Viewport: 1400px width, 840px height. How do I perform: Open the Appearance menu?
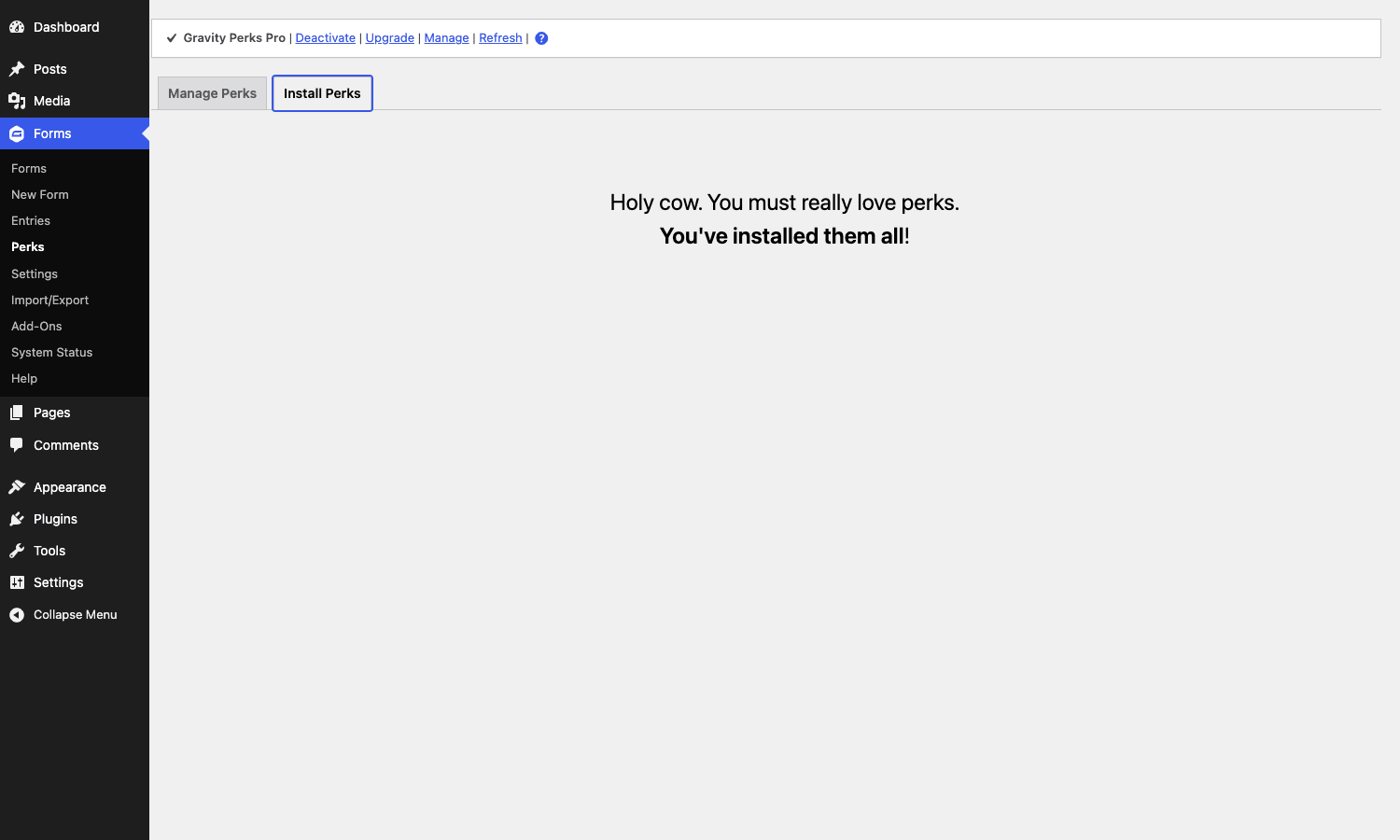coord(70,487)
